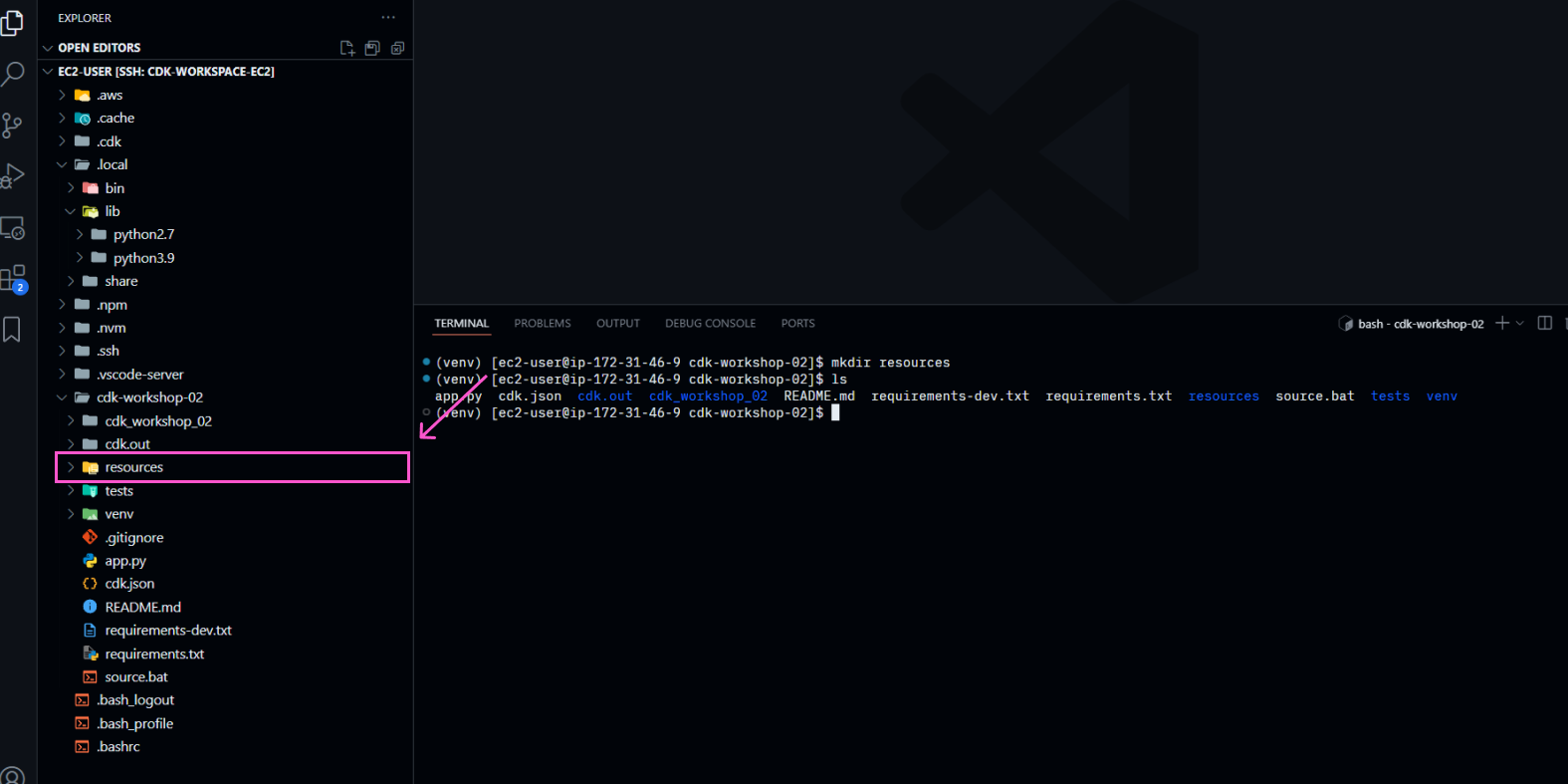1568x784 pixels.
Task: Open the Bookmarks activity bar icon
Action: tap(12, 330)
